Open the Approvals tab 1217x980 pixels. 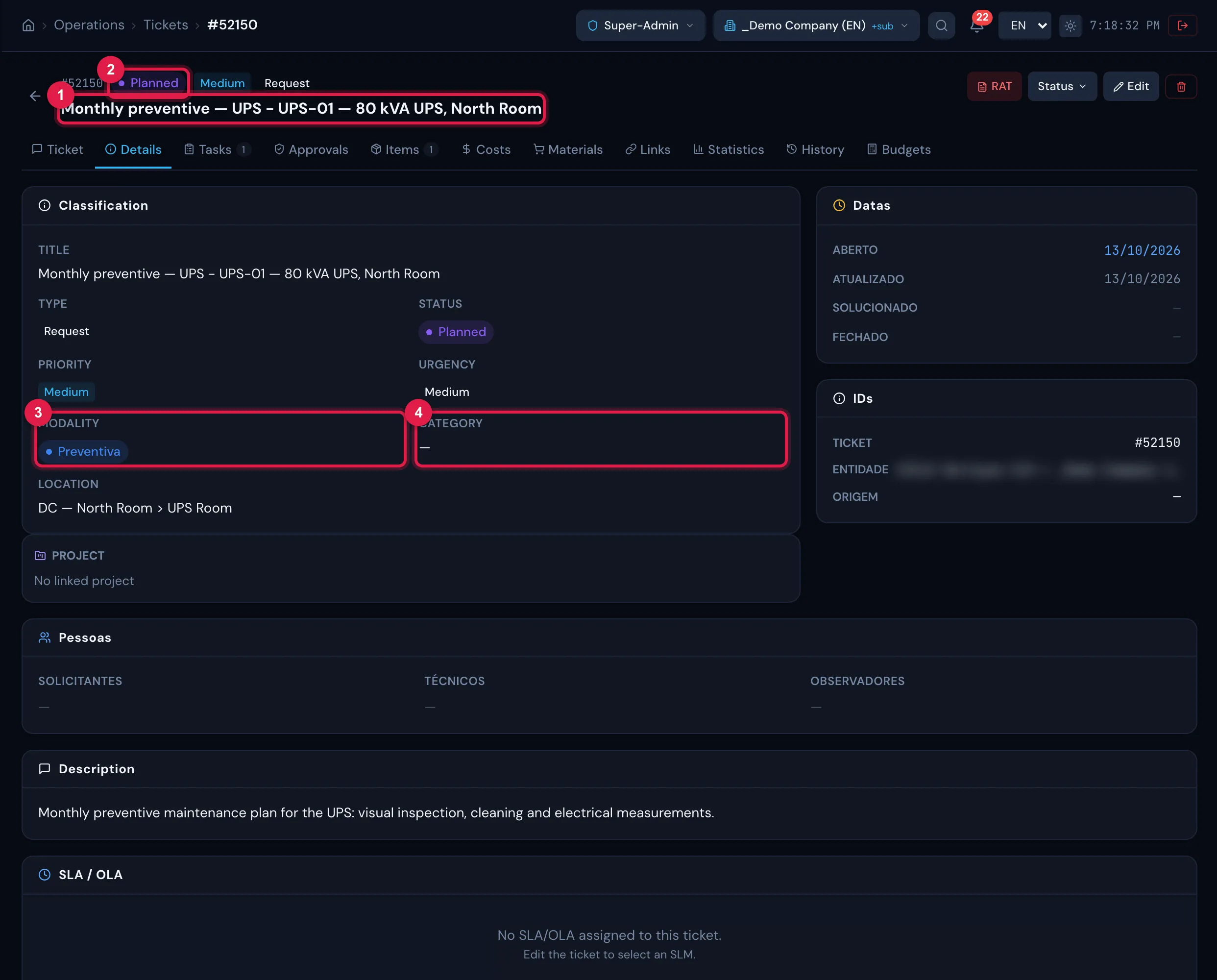click(x=311, y=149)
